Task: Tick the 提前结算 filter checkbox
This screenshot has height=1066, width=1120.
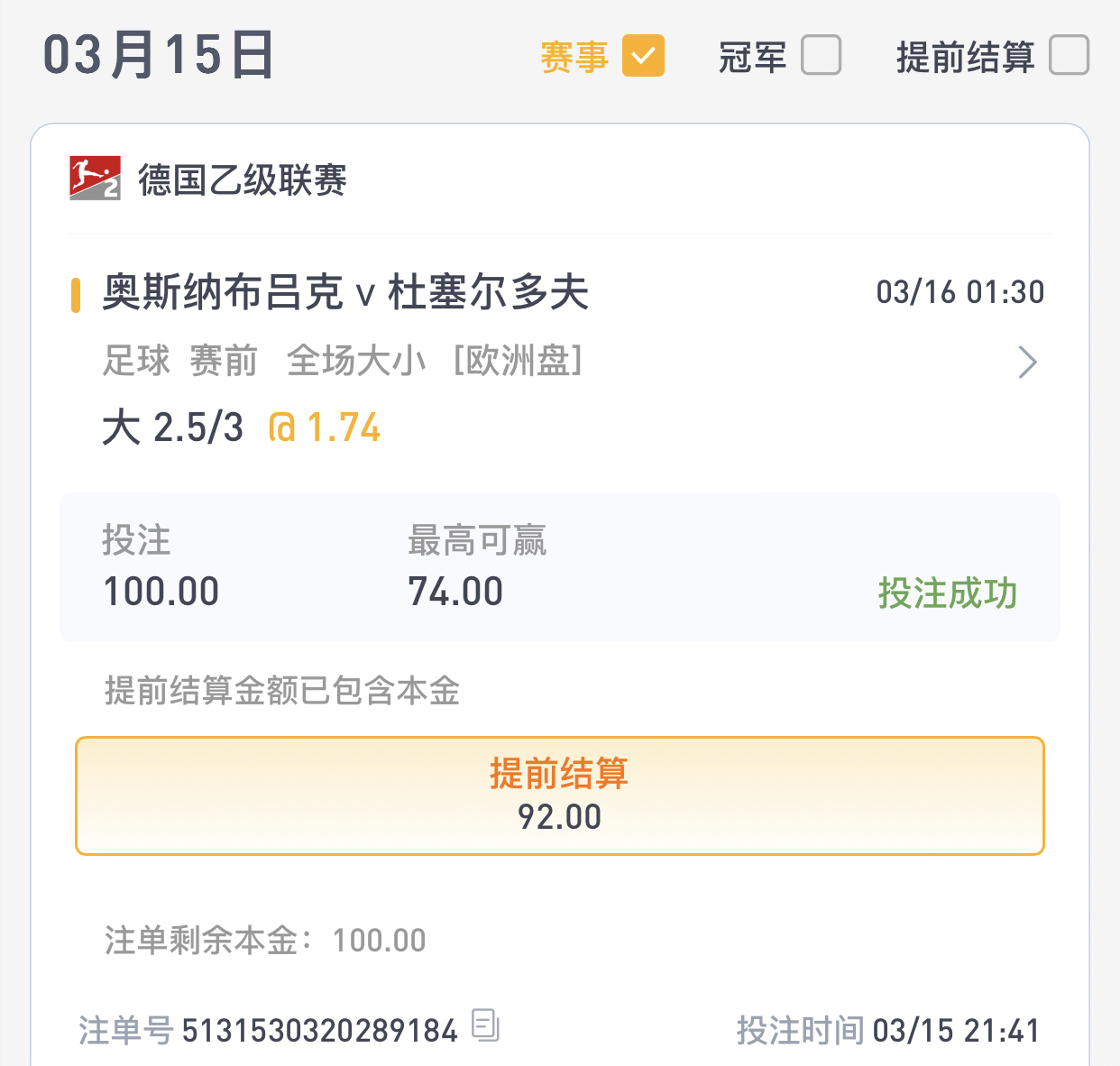Action: tap(1069, 56)
